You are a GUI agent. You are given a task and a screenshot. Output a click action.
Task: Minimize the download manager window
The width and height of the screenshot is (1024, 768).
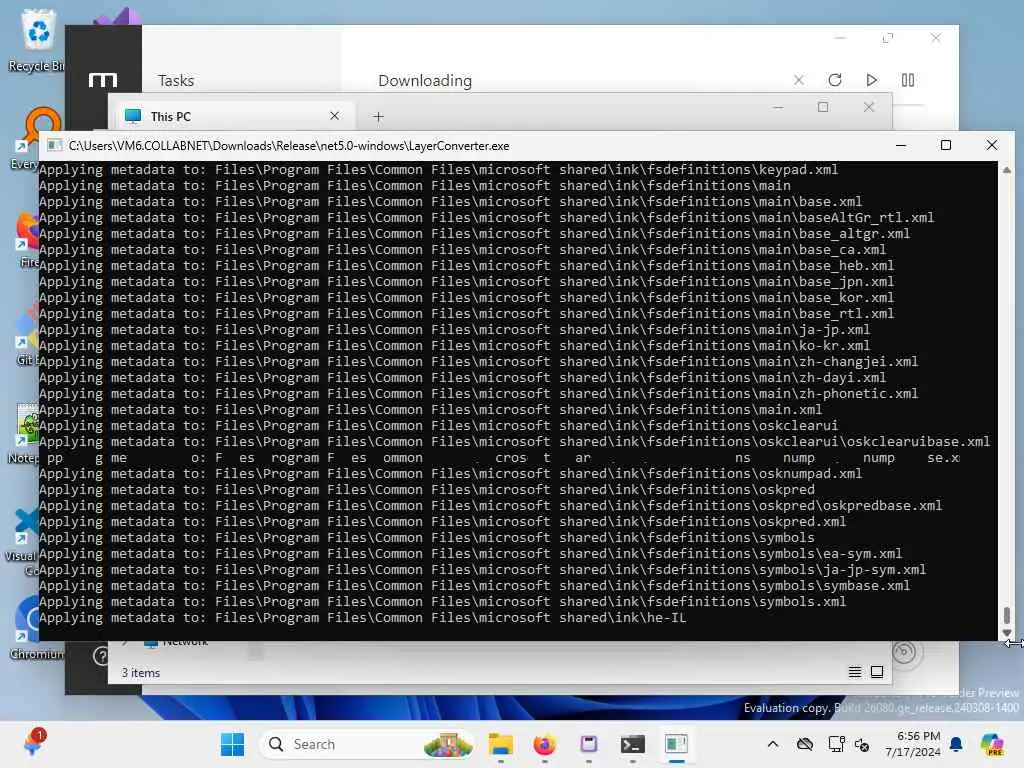point(840,38)
